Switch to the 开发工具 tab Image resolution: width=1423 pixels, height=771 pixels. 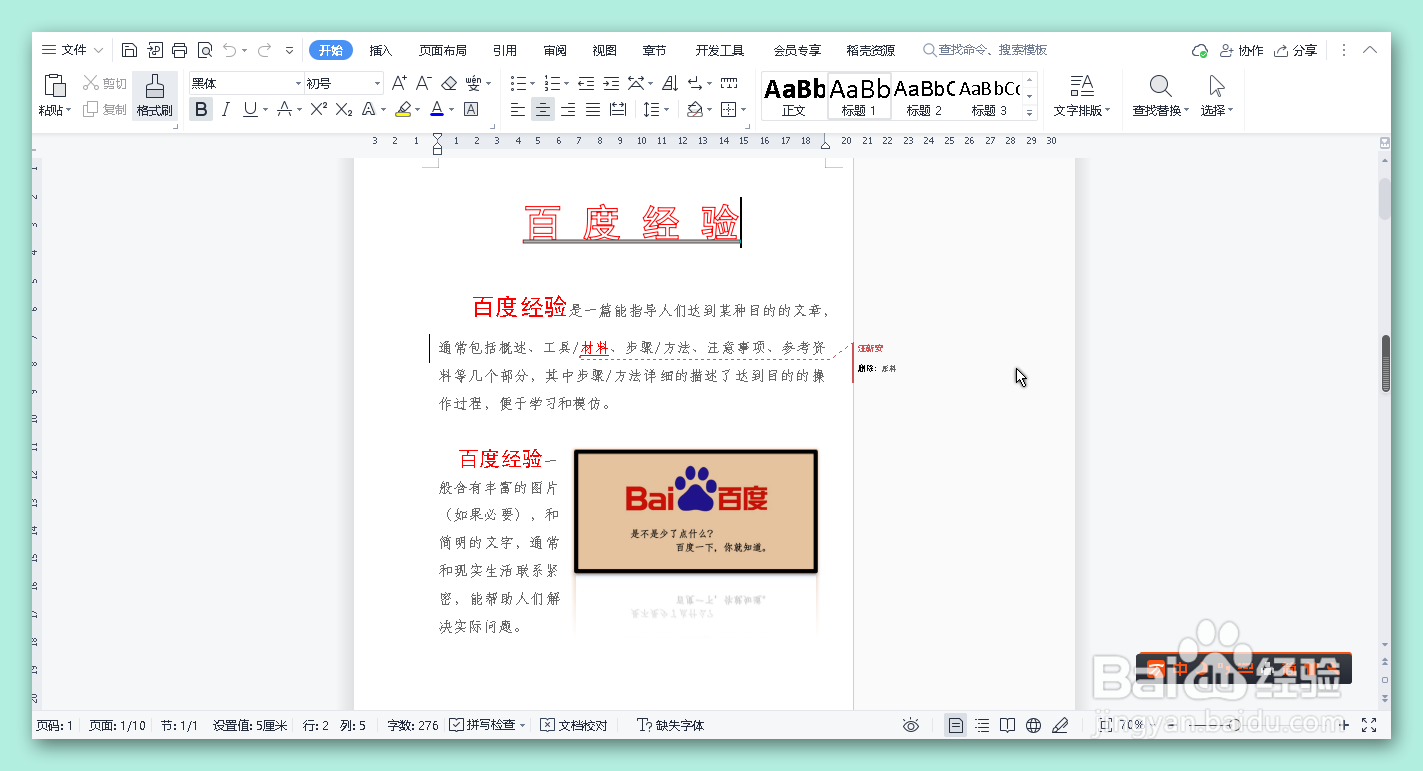tap(720, 50)
